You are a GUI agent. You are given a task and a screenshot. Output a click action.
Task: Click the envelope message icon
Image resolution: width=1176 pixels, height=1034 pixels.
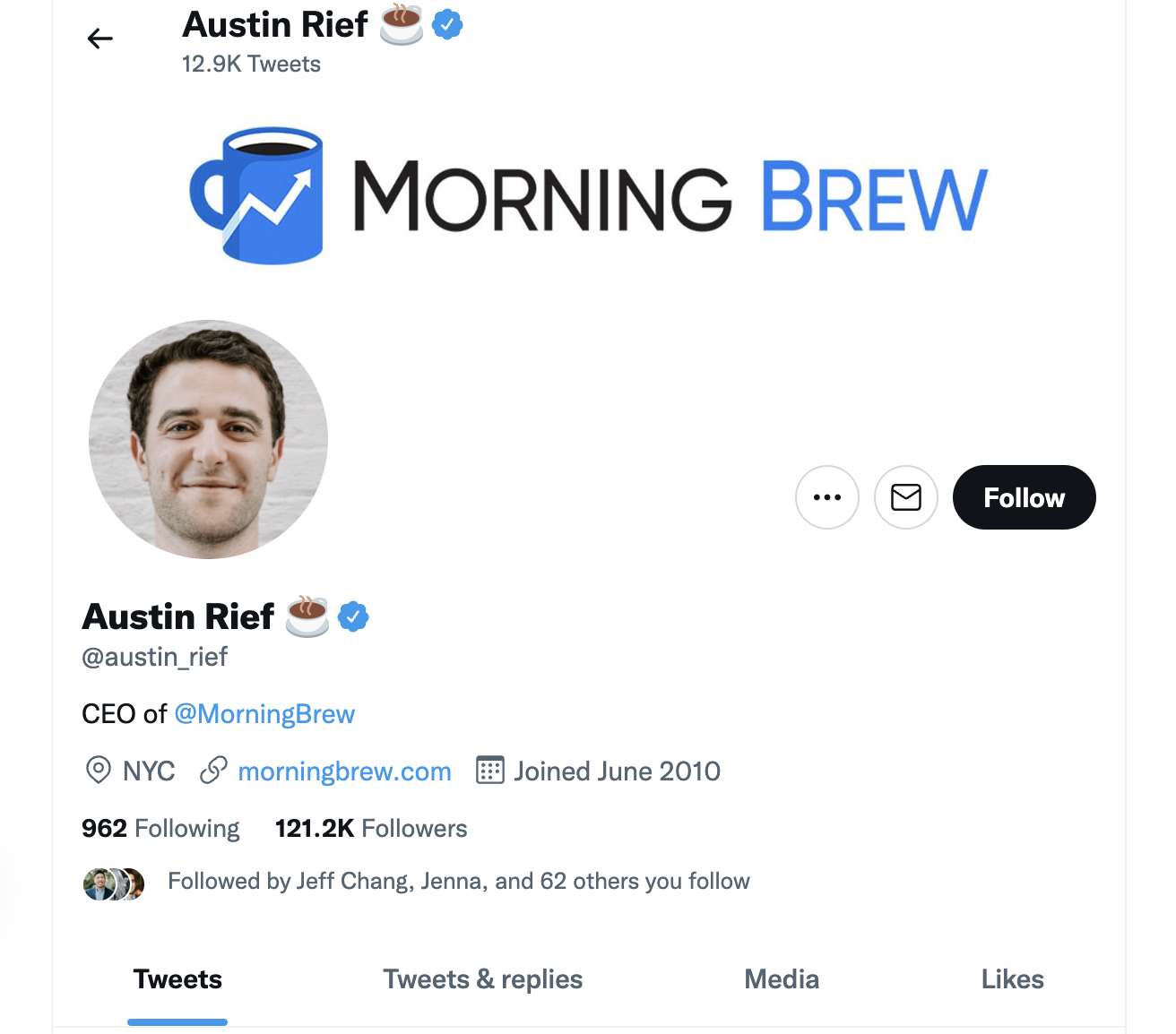(x=905, y=497)
